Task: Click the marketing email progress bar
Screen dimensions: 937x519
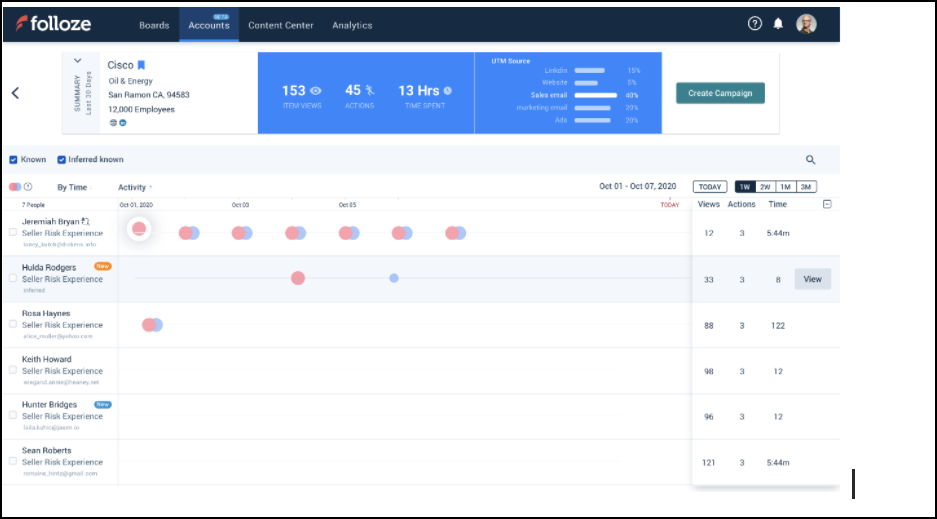Action: 592,108
